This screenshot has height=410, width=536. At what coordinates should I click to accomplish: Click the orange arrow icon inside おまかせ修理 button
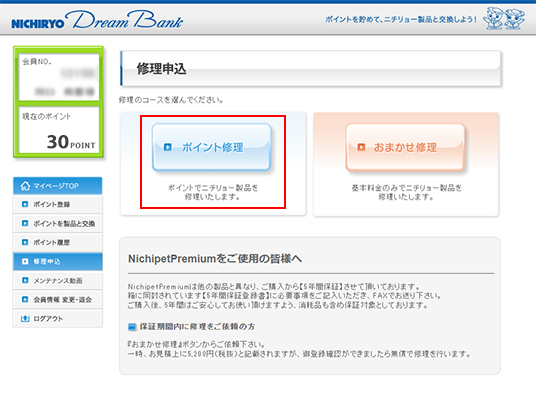(361, 147)
